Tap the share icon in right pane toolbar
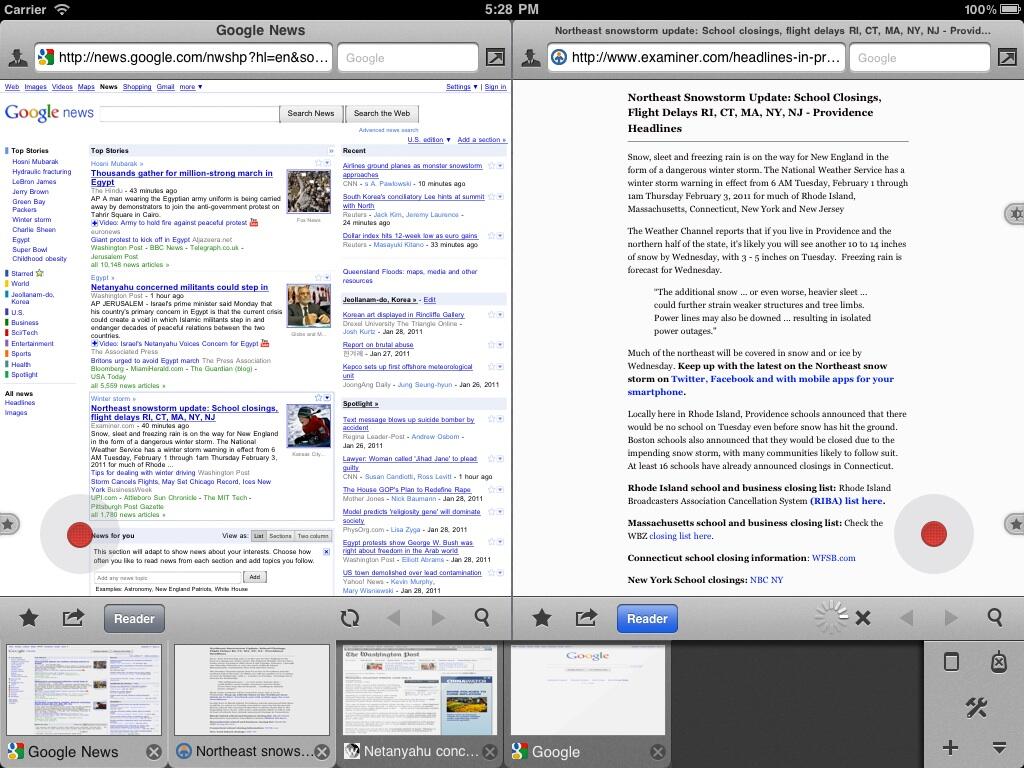1024x768 pixels. (x=586, y=618)
